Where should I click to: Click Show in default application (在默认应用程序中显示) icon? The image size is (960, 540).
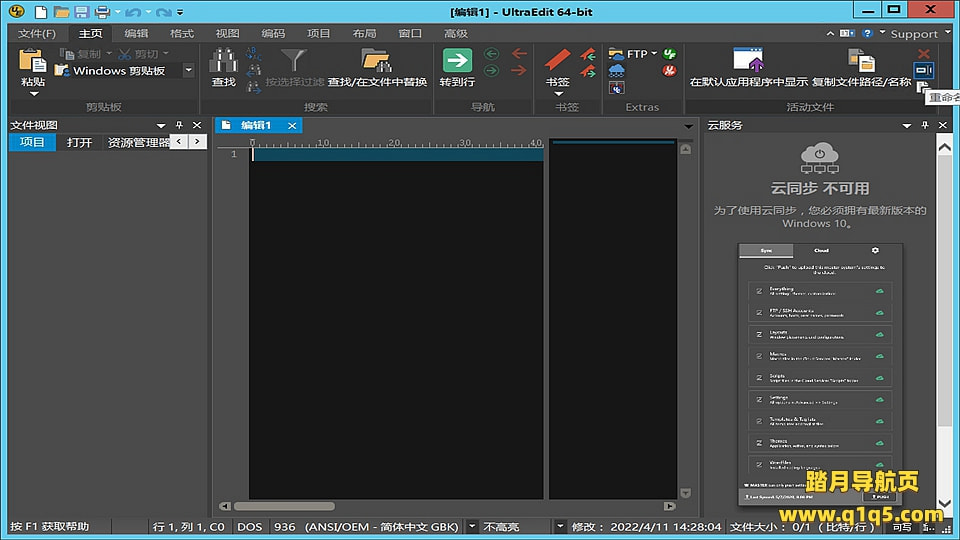[748, 60]
